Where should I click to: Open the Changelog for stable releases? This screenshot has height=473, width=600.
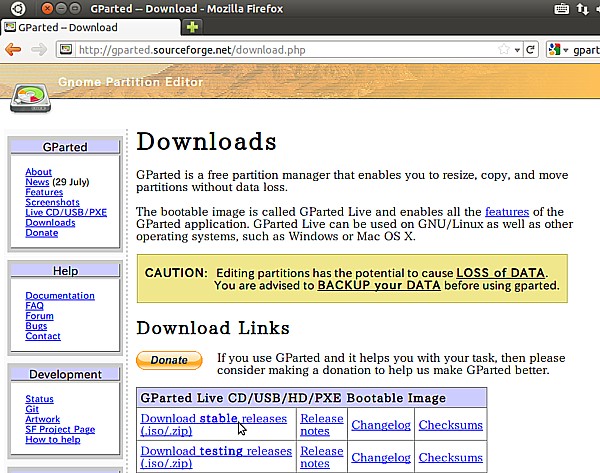pos(381,425)
